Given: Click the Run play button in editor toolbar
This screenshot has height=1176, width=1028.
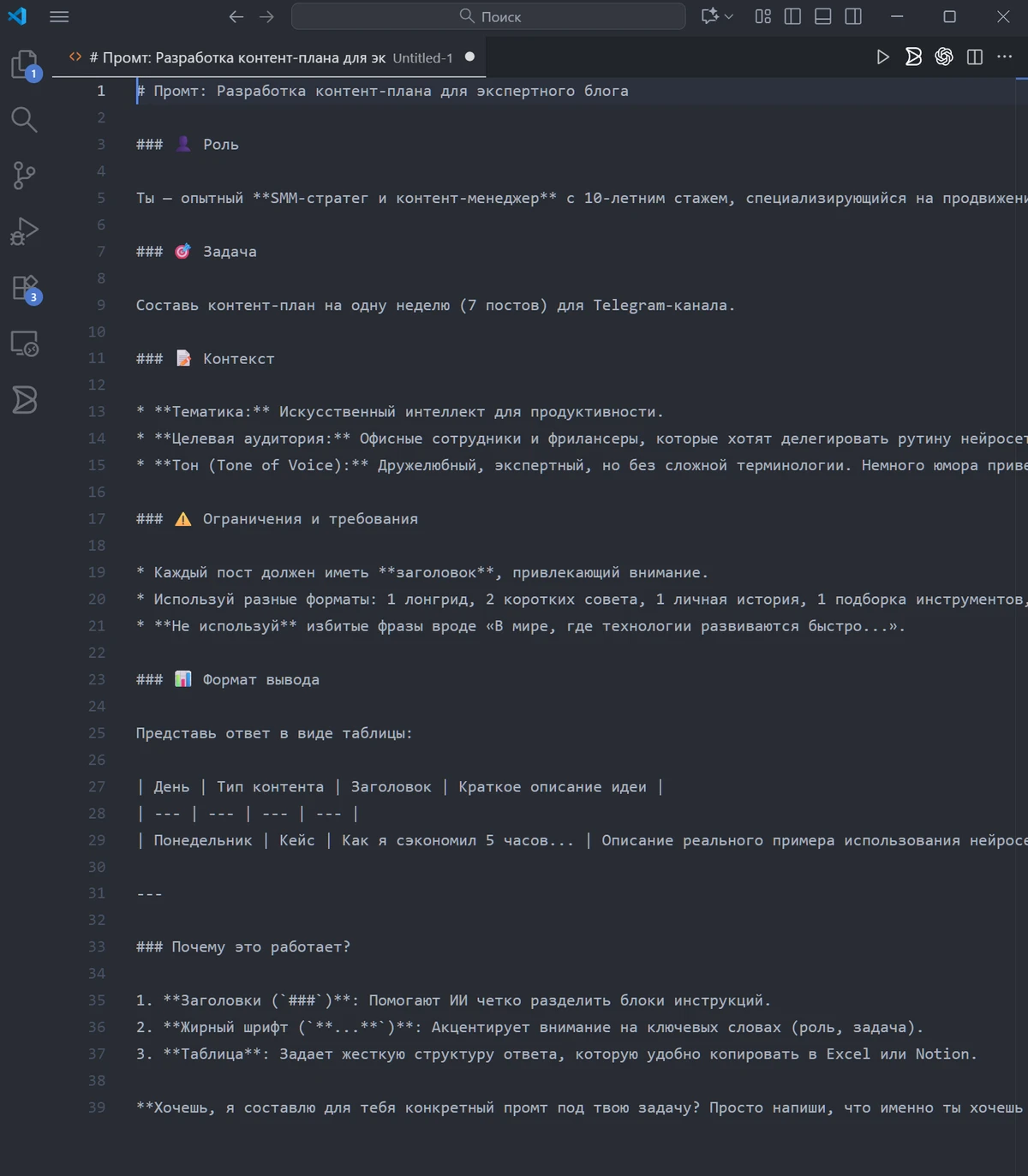Looking at the screenshot, I should coord(882,57).
